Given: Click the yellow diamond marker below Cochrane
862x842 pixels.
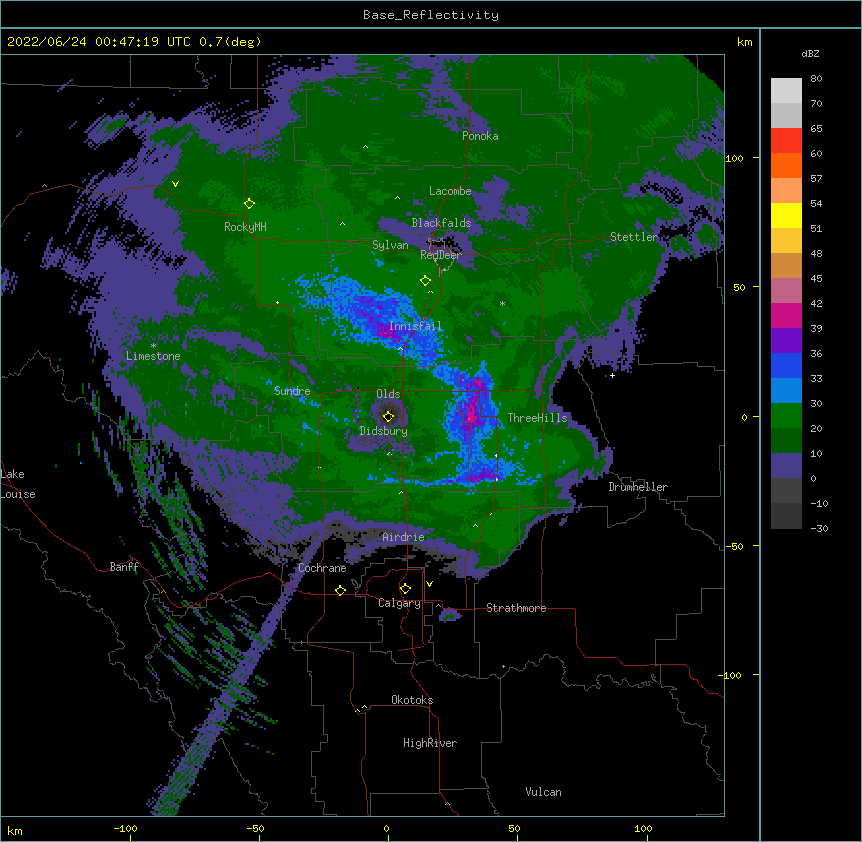Looking at the screenshot, I should (x=340, y=590).
